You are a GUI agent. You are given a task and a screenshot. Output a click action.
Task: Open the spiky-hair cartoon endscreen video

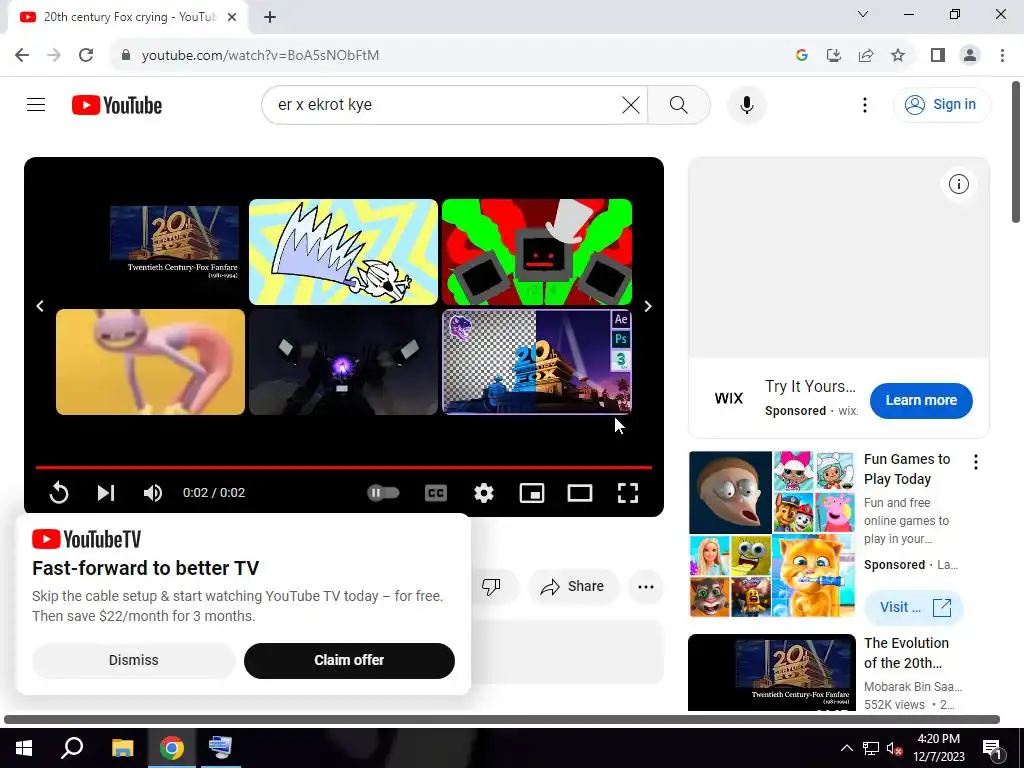pyautogui.click(x=344, y=251)
